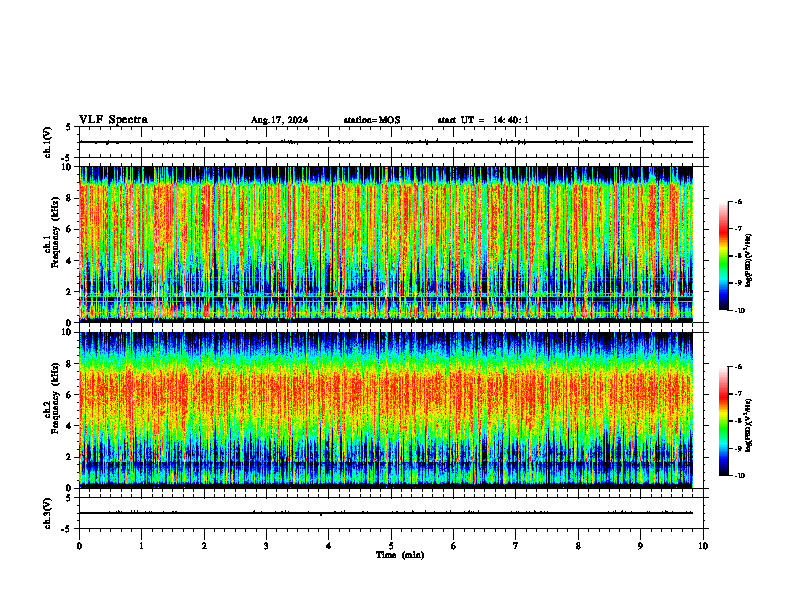792x612 pixels.
Task: Click time-axis tick label "7"
Action: [516, 546]
